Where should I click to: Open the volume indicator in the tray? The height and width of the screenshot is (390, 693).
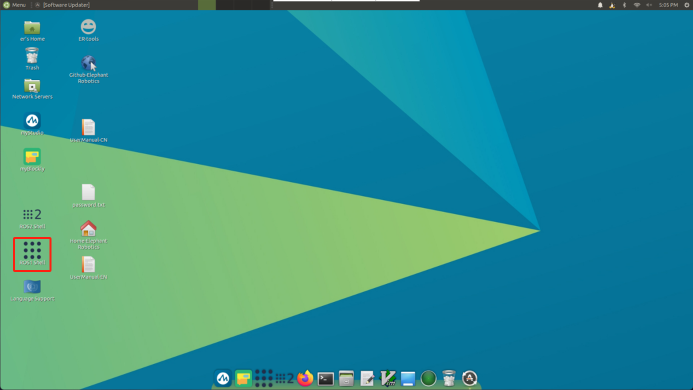(649, 5)
